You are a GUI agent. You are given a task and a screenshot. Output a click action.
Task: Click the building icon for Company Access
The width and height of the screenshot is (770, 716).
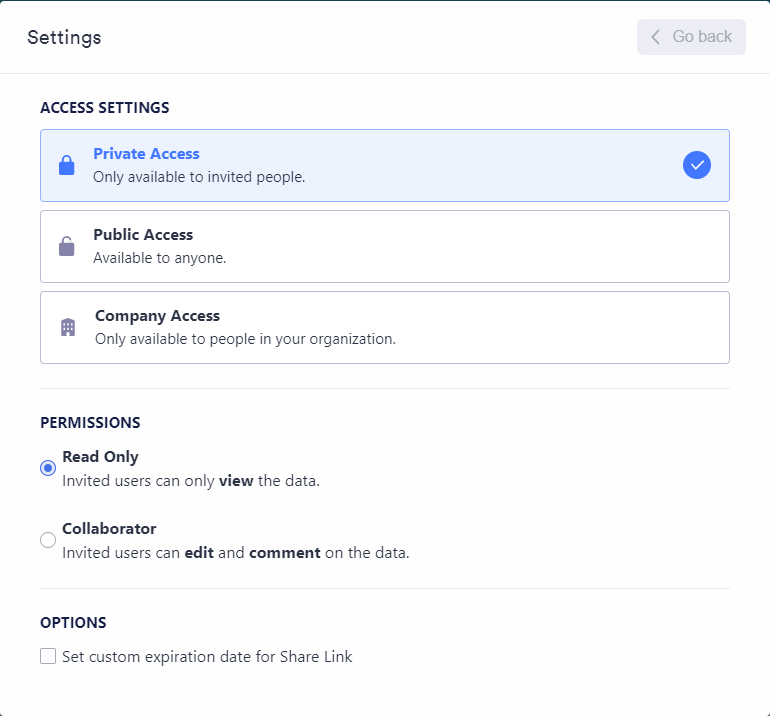68,327
